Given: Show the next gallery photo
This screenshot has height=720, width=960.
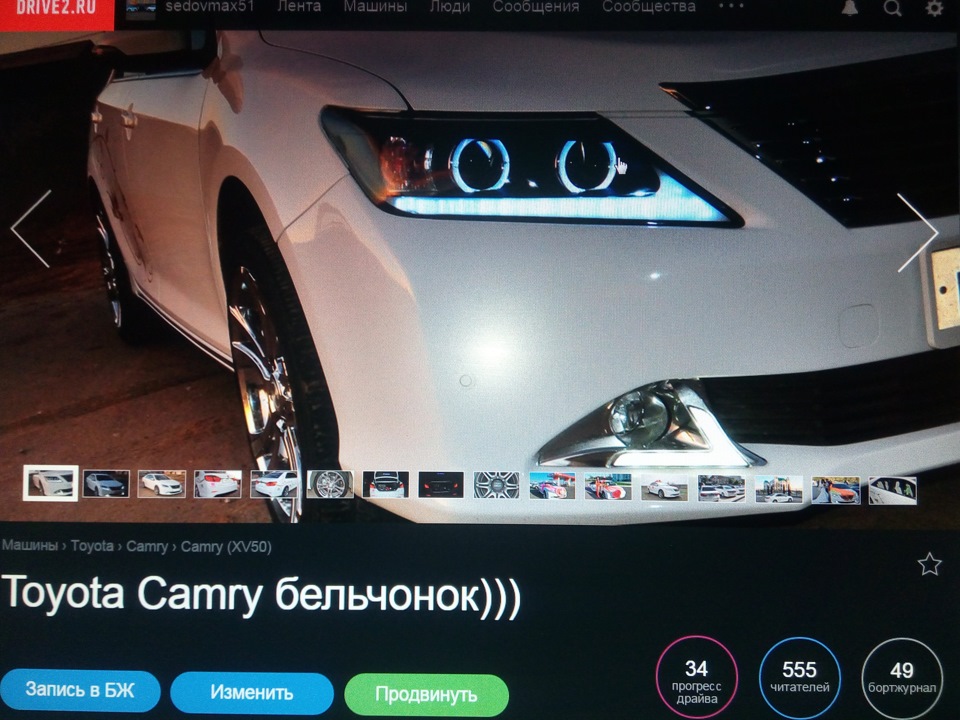Looking at the screenshot, I should point(918,232).
